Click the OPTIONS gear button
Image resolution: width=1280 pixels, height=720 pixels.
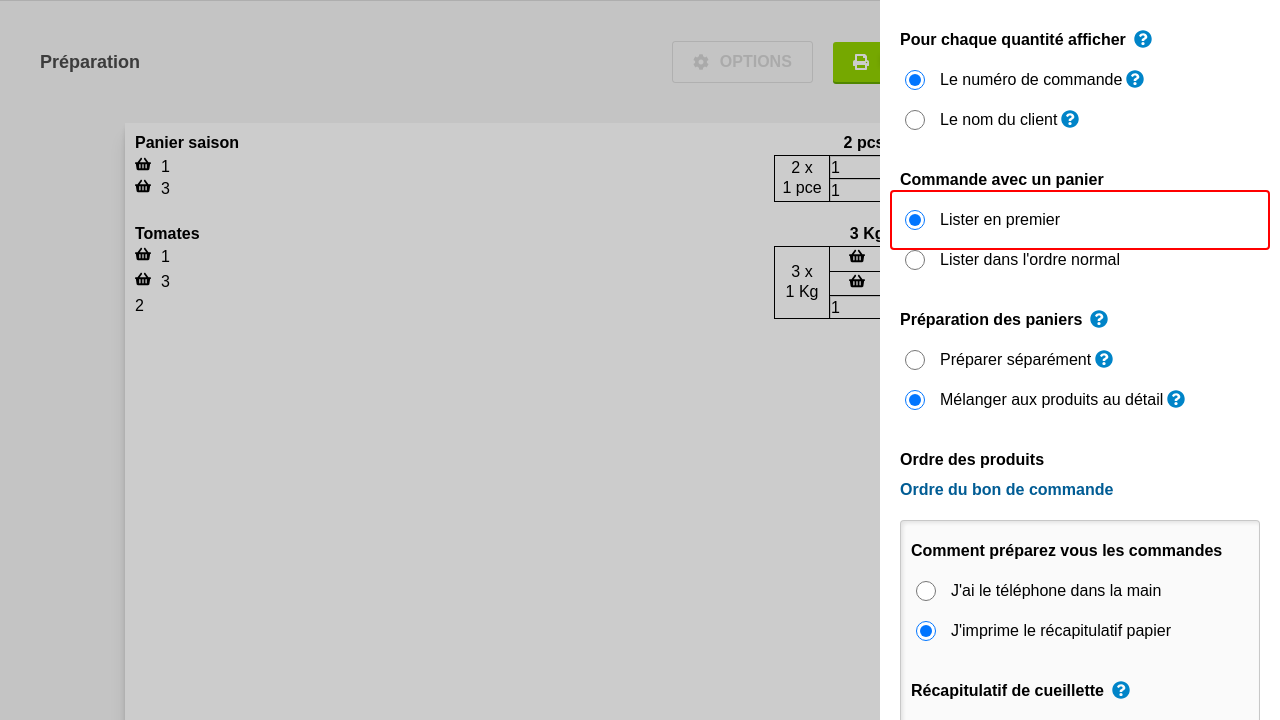pos(742,62)
